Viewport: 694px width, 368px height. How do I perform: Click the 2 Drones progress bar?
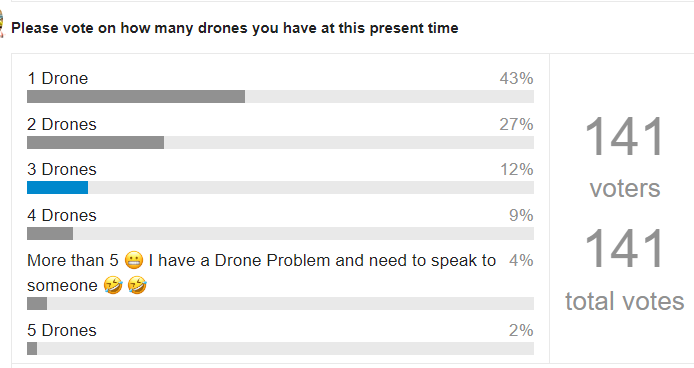pos(280,143)
